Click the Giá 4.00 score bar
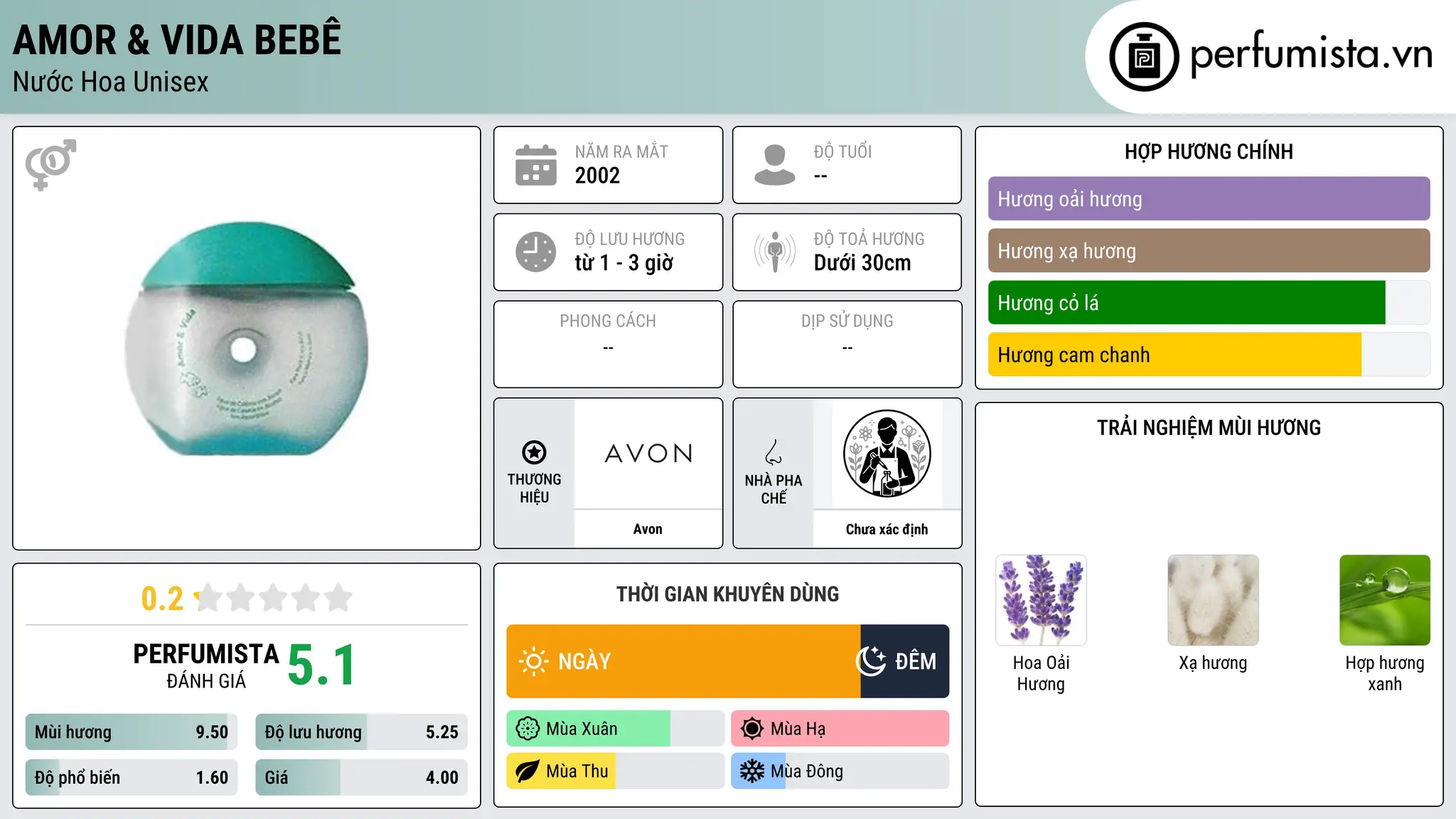The image size is (1456, 819). pyautogui.click(x=361, y=778)
